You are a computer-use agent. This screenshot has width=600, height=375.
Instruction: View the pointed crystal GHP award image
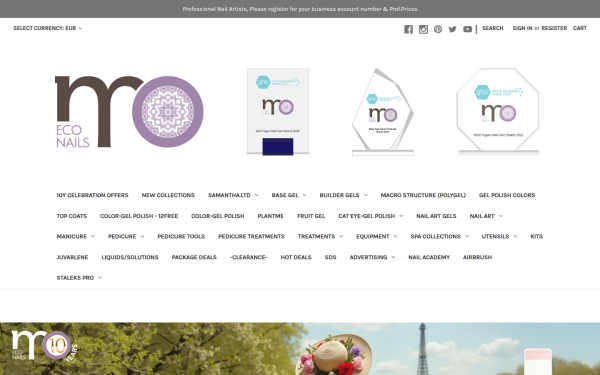[x=383, y=112]
